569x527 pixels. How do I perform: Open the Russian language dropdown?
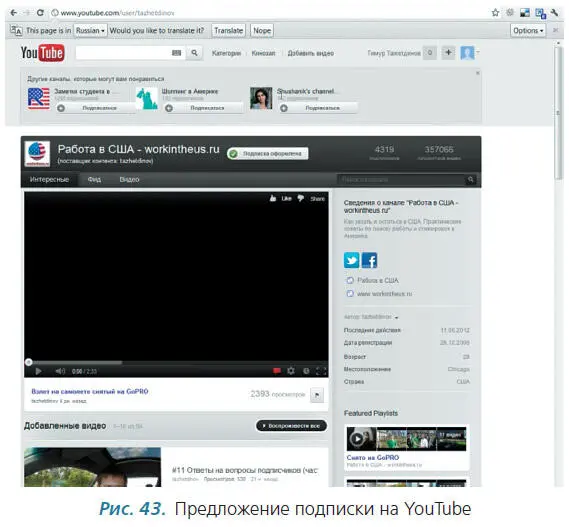[x=90, y=30]
